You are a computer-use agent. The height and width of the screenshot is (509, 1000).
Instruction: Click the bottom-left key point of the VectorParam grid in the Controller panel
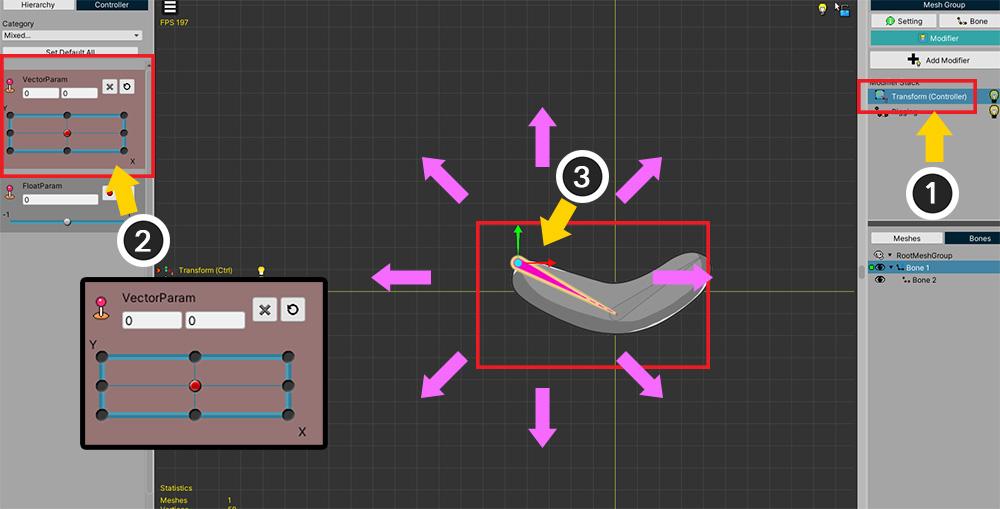(x=10, y=151)
